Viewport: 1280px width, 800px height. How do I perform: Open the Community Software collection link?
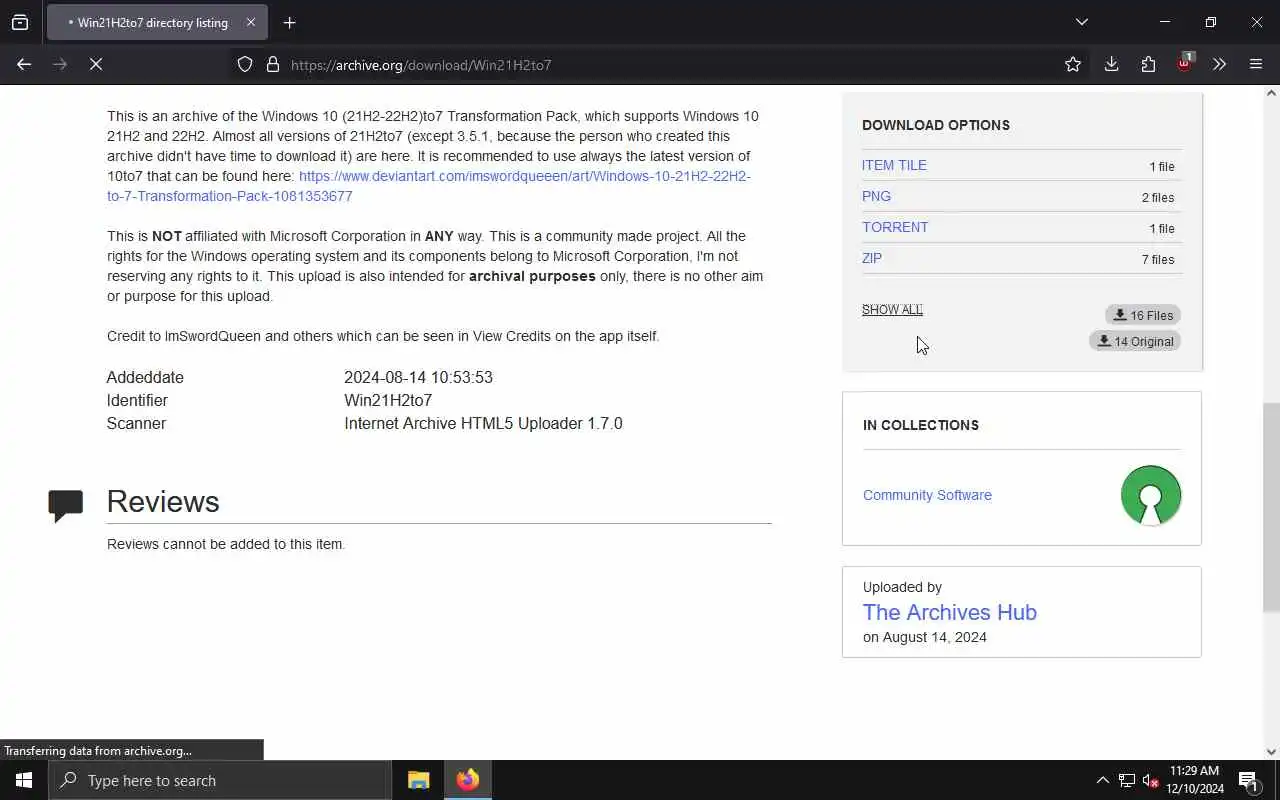point(927,495)
